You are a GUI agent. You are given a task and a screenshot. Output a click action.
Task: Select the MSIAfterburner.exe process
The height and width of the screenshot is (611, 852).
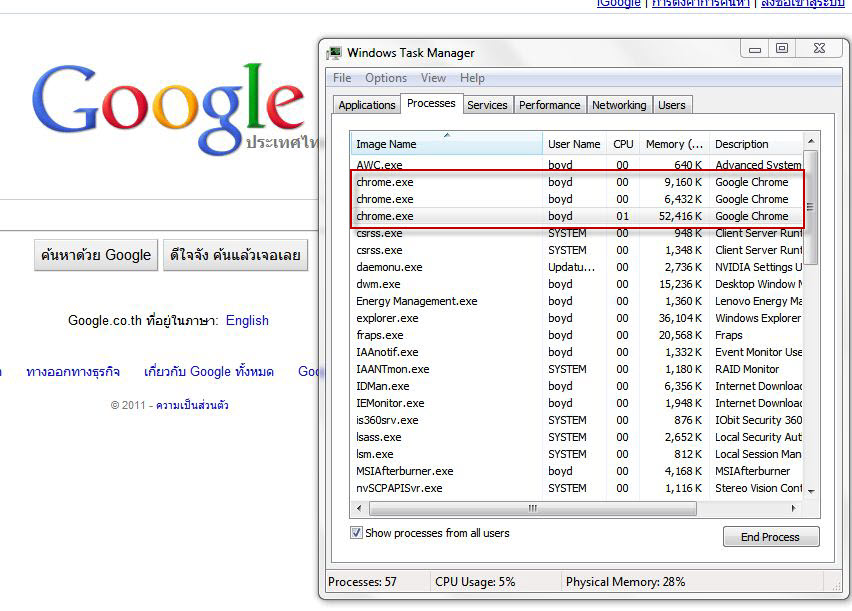pos(577,471)
